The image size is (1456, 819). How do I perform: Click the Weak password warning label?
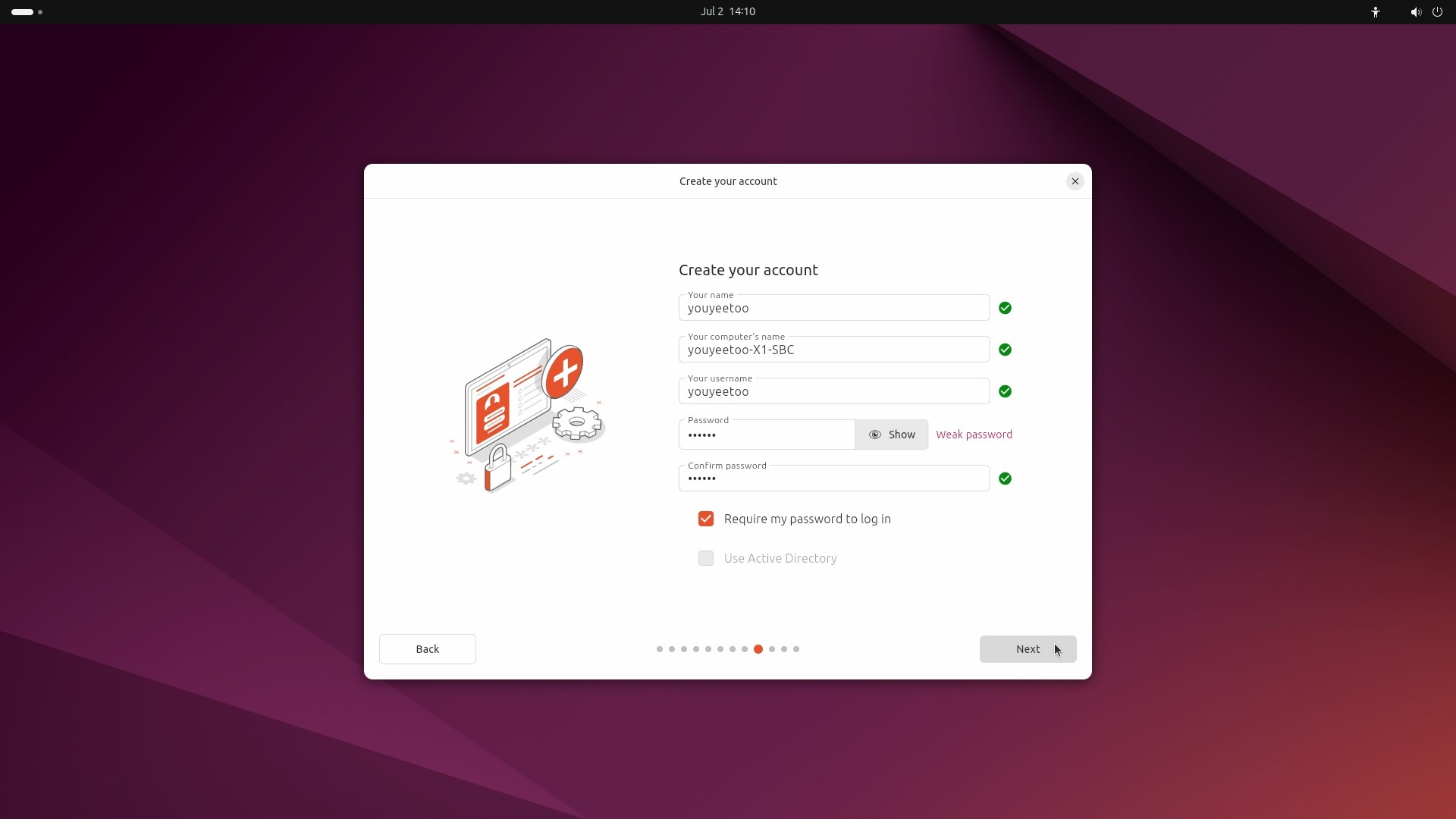[974, 435]
